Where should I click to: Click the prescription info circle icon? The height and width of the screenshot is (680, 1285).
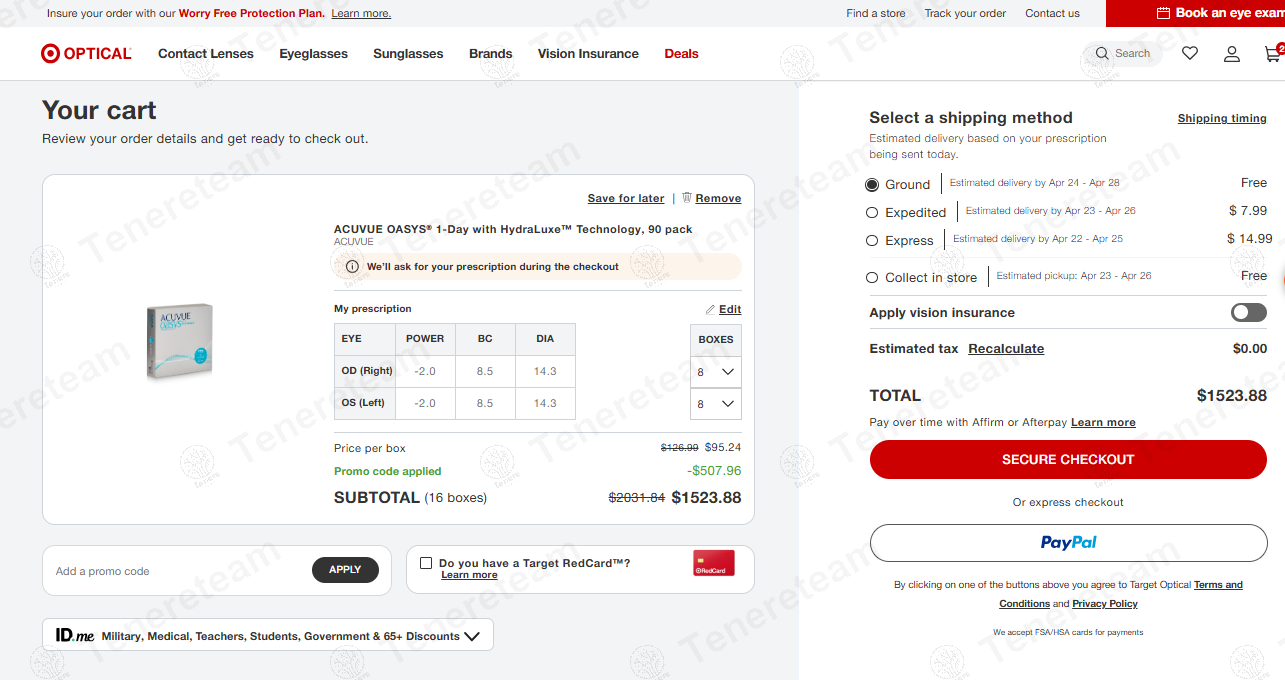(x=352, y=267)
